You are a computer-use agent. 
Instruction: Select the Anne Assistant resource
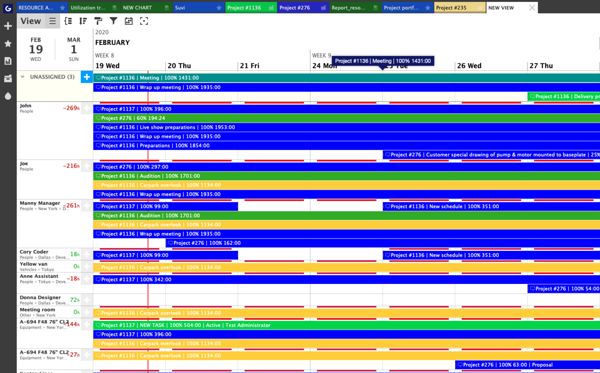[x=39, y=276]
